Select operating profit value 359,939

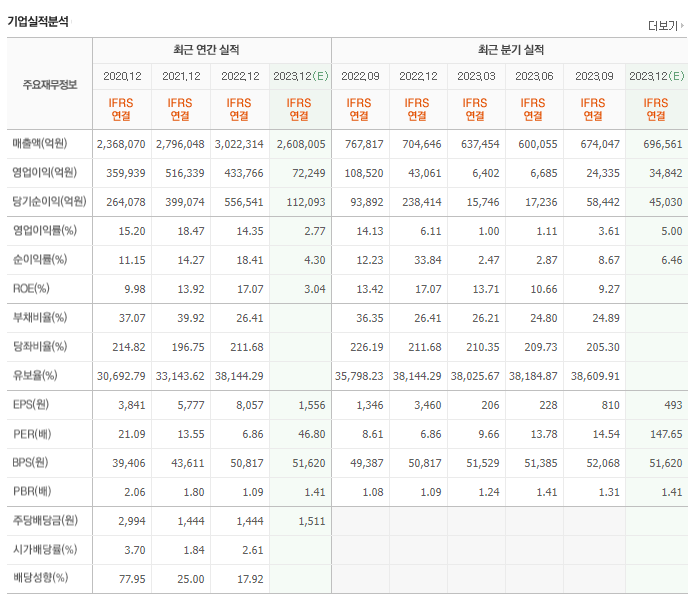tap(126, 173)
